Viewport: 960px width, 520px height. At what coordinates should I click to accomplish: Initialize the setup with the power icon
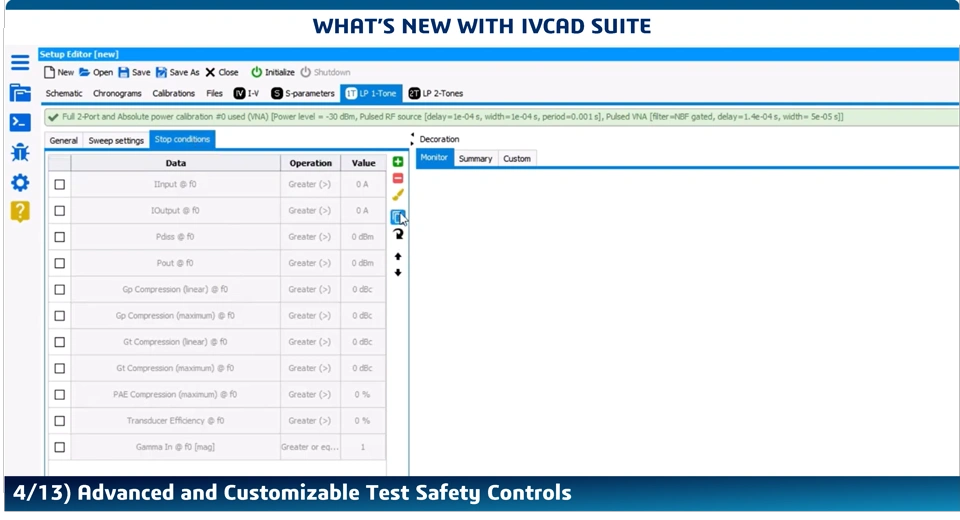tap(273, 72)
